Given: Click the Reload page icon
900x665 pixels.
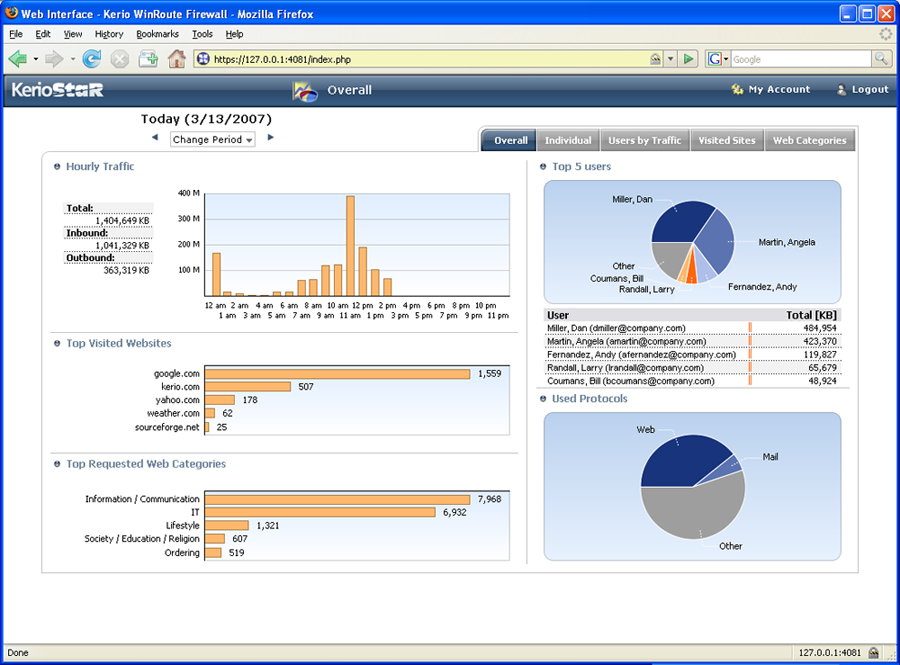Looking at the screenshot, I should point(91,59).
